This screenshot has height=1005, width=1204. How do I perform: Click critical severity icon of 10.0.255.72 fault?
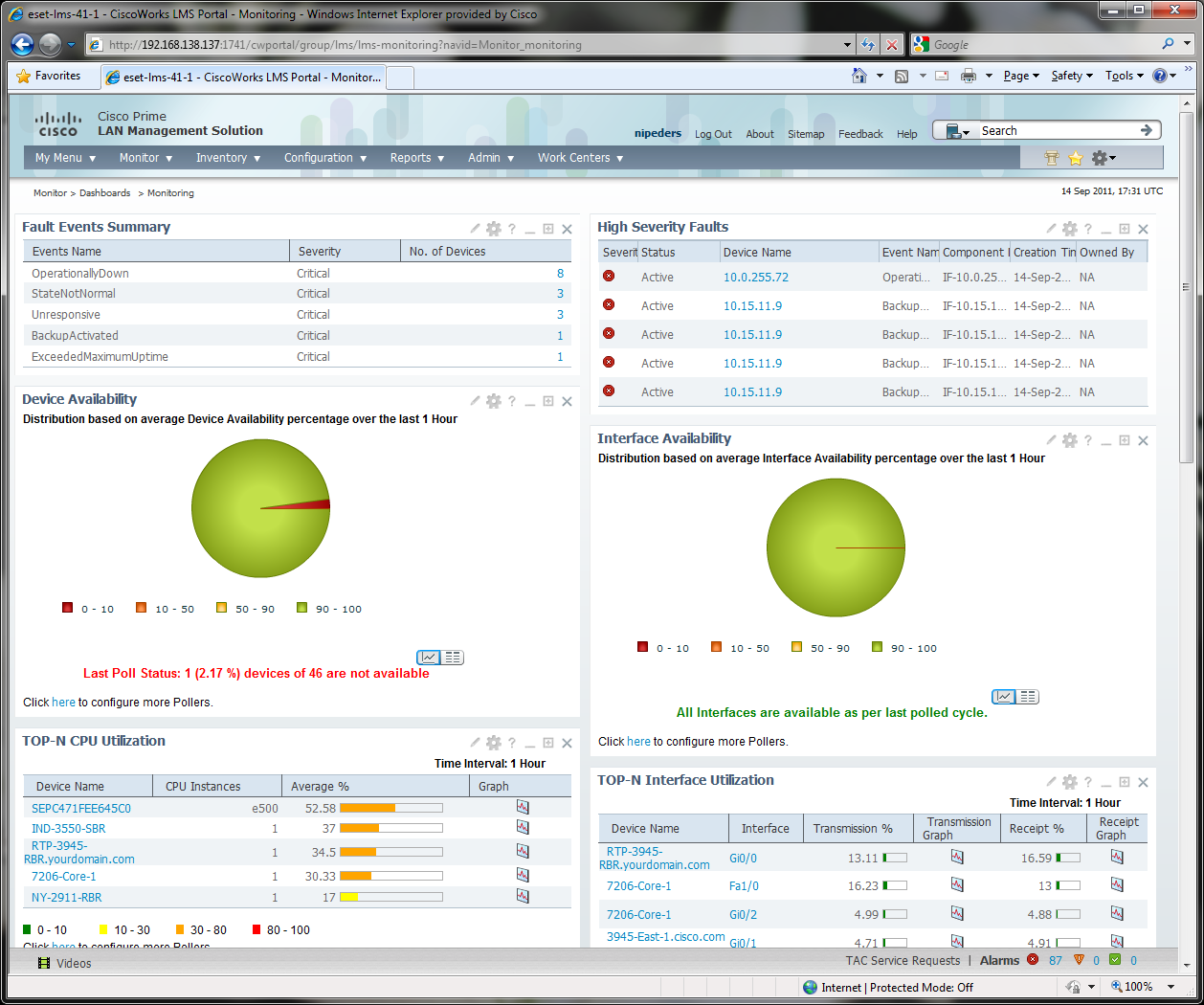coord(609,276)
